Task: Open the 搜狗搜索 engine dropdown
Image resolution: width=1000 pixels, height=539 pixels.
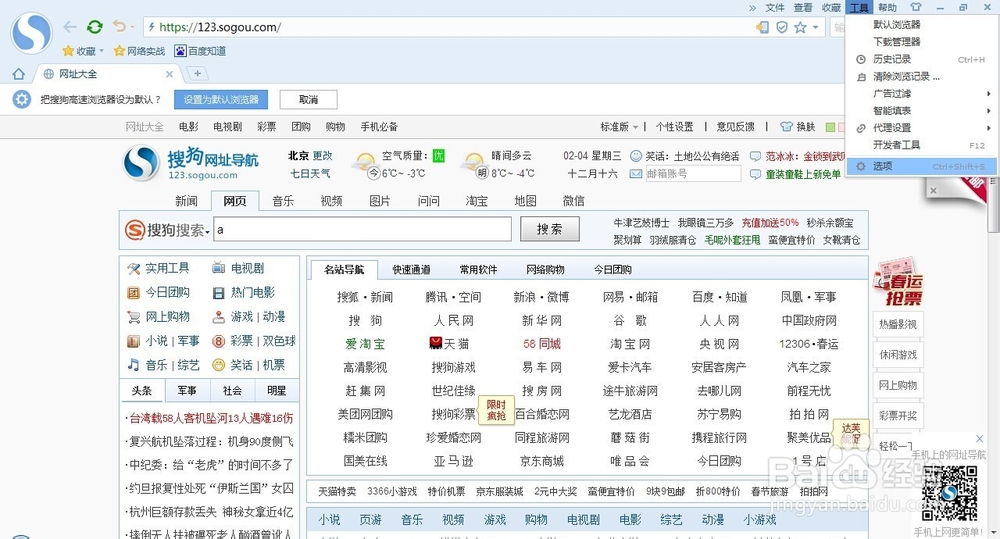Action: pos(207,231)
